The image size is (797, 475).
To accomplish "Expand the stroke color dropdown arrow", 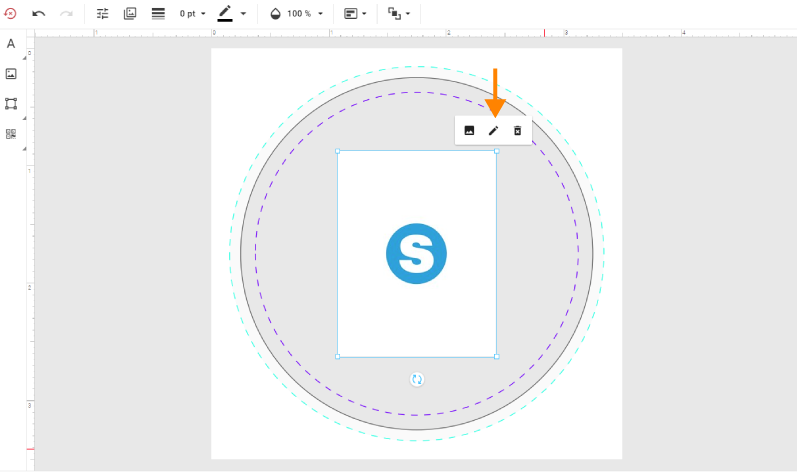I will (243, 14).
